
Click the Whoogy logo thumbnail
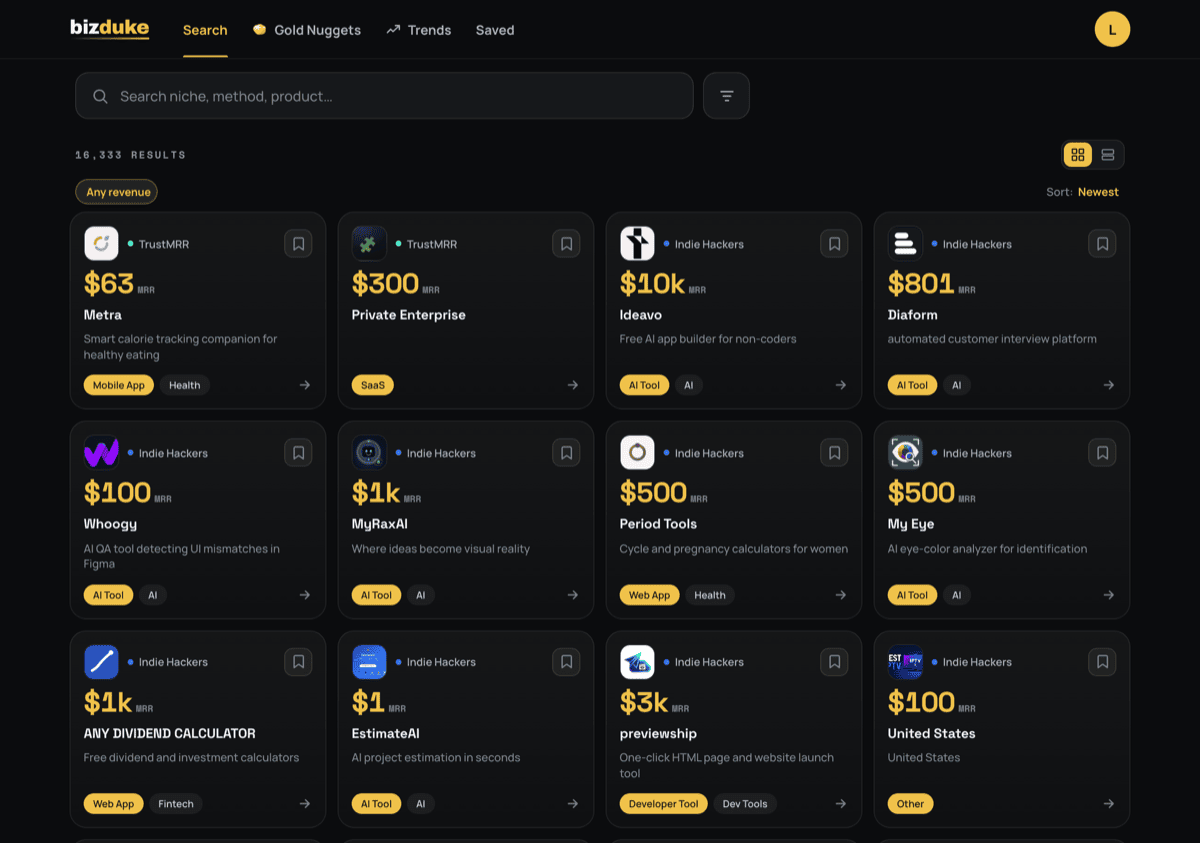[101, 453]
